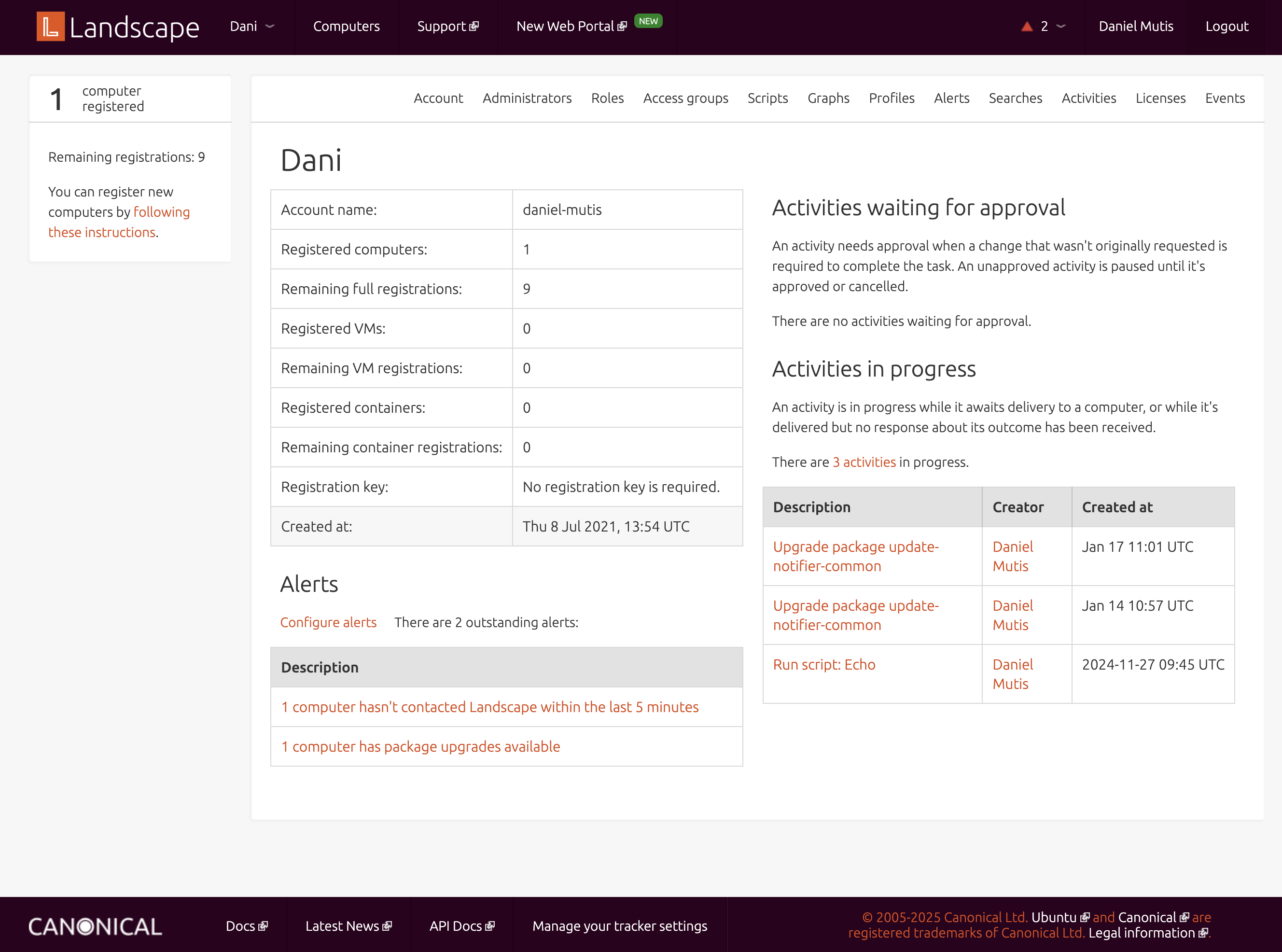
Task: Click the red alert triangle icon
Action: point(1026,27)
